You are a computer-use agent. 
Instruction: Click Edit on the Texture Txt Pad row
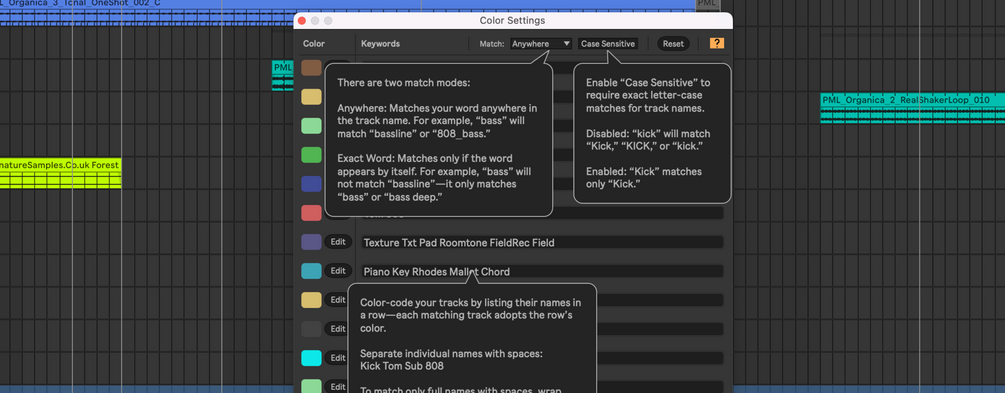coord(338,242)
